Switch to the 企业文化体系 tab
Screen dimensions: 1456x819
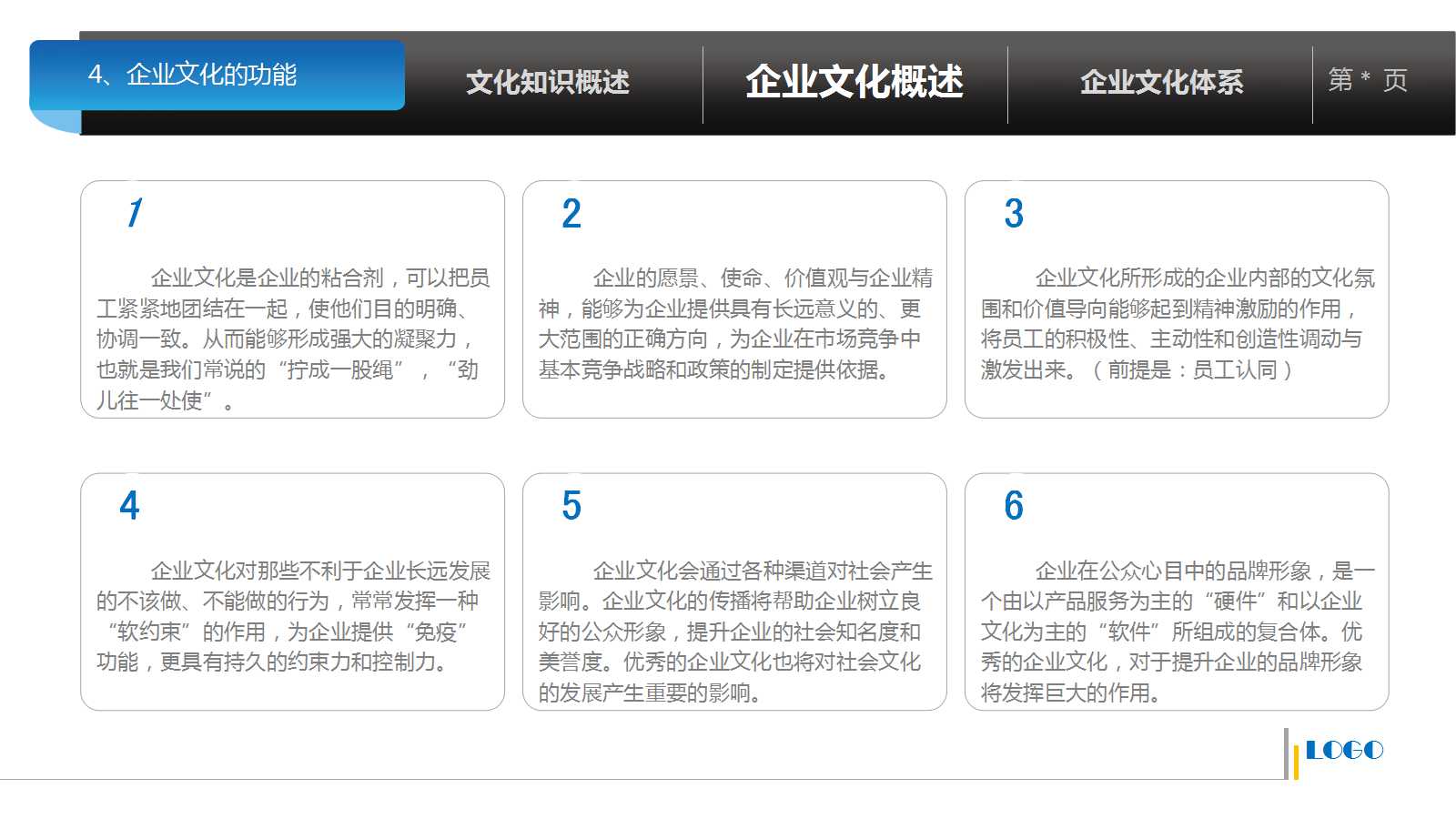pyautogui.click(x=1165, y=82)
